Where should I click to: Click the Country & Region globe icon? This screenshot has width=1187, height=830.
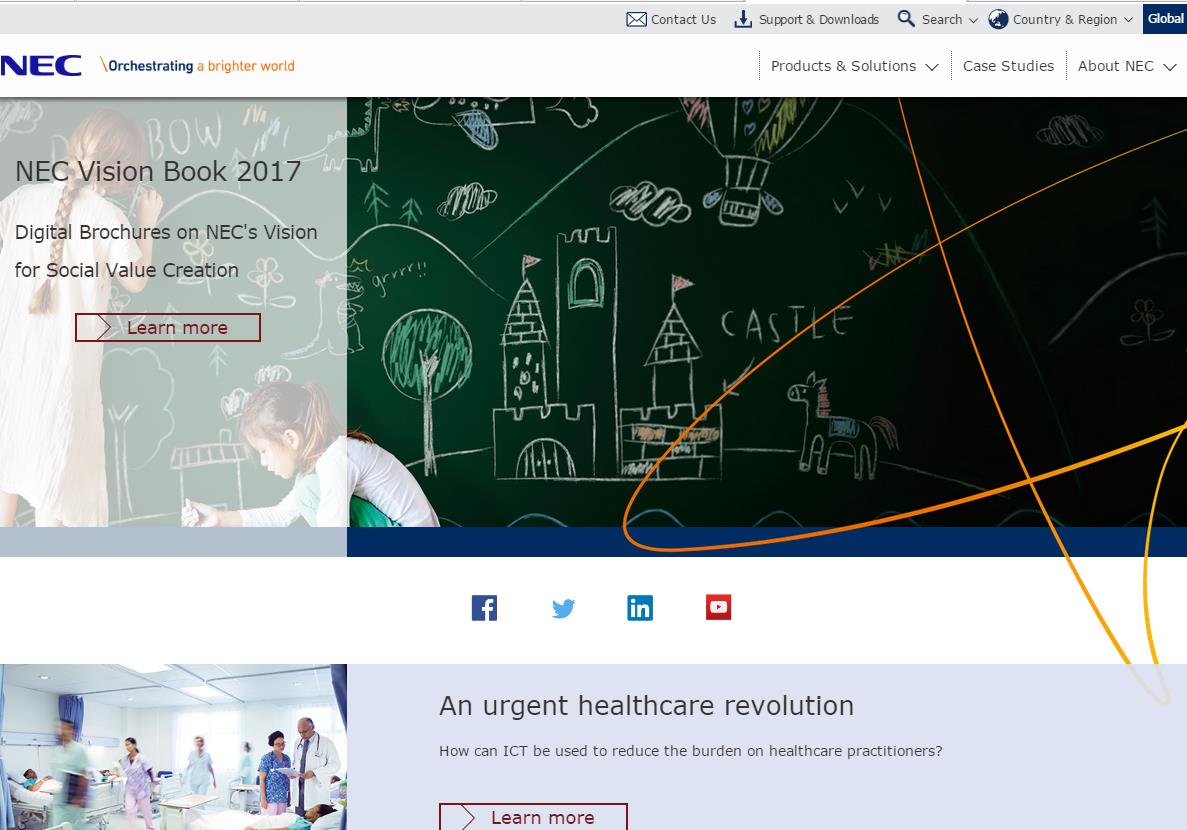(x=999, y=19)
